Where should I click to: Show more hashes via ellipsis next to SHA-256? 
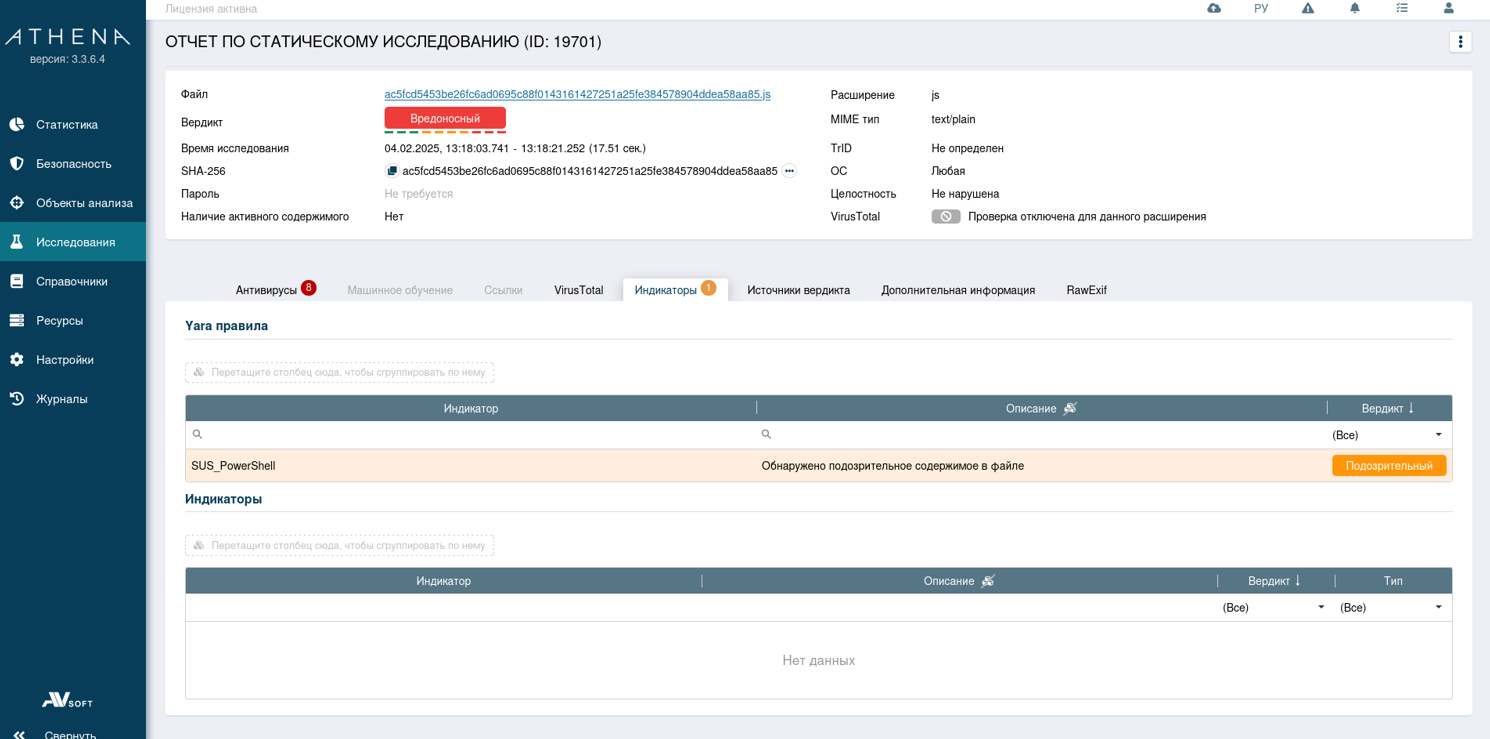coord(789,171)
